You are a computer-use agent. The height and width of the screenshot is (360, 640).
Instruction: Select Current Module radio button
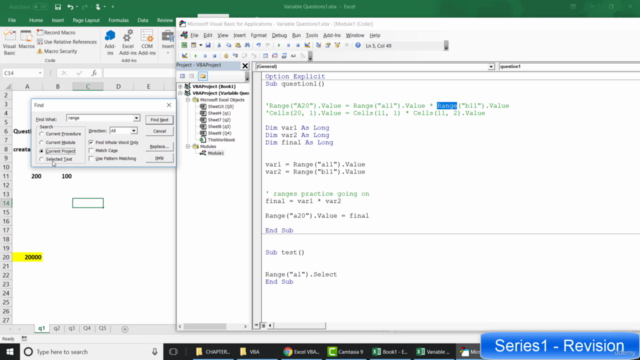point(41,142)
